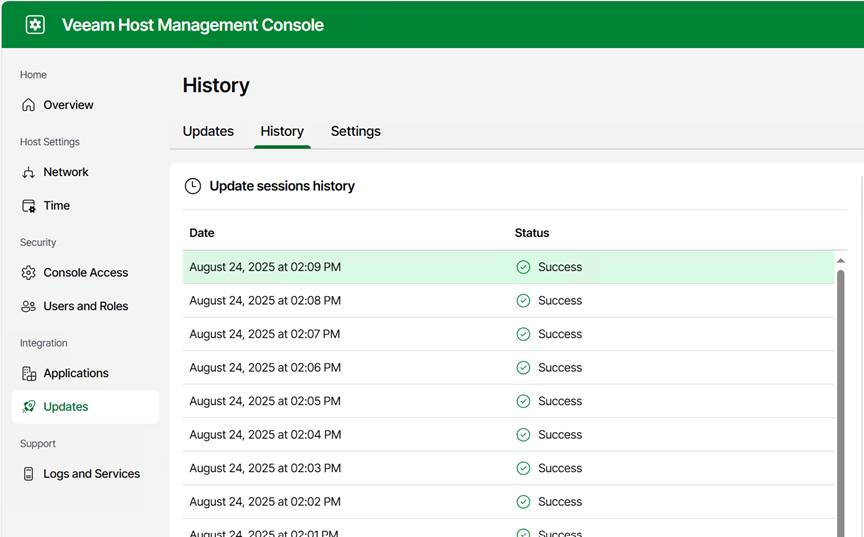Click Success text in 02:03 PM row

click(560, 469)
